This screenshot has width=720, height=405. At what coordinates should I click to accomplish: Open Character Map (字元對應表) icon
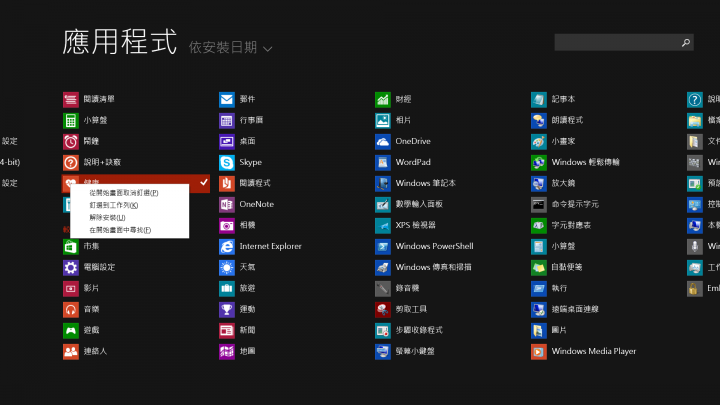click(x=539, y=225)
